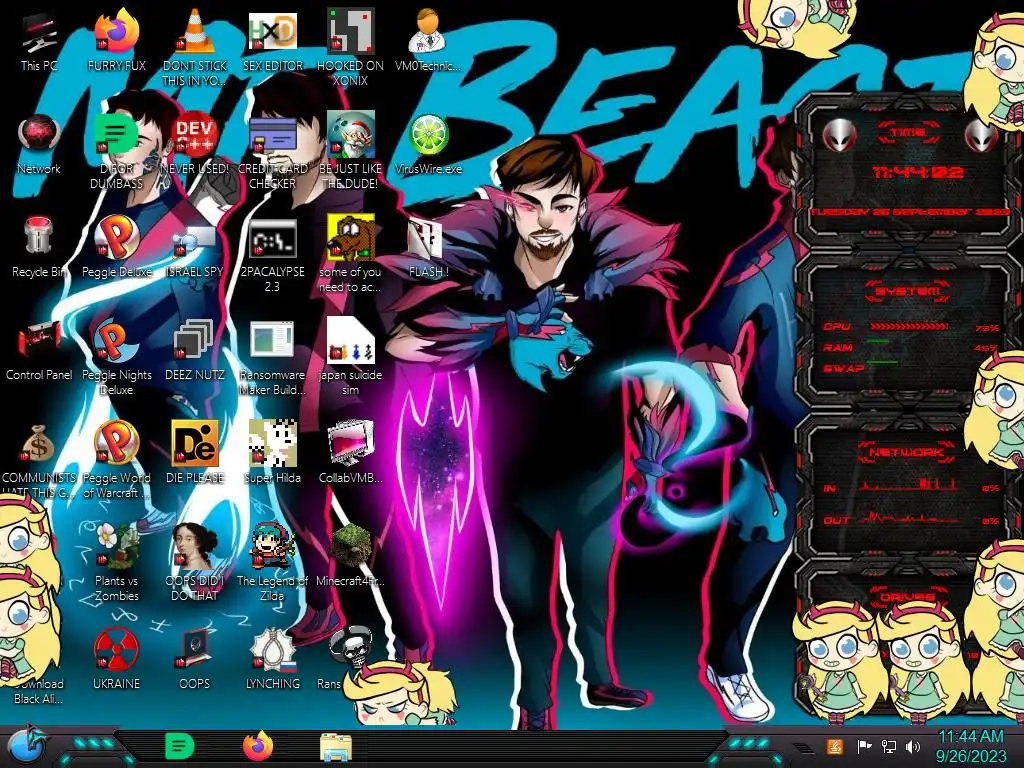This screenshot has width=1024, height=768.
Task: Click the DRIVES gadget header
Action: pos(906,597)
